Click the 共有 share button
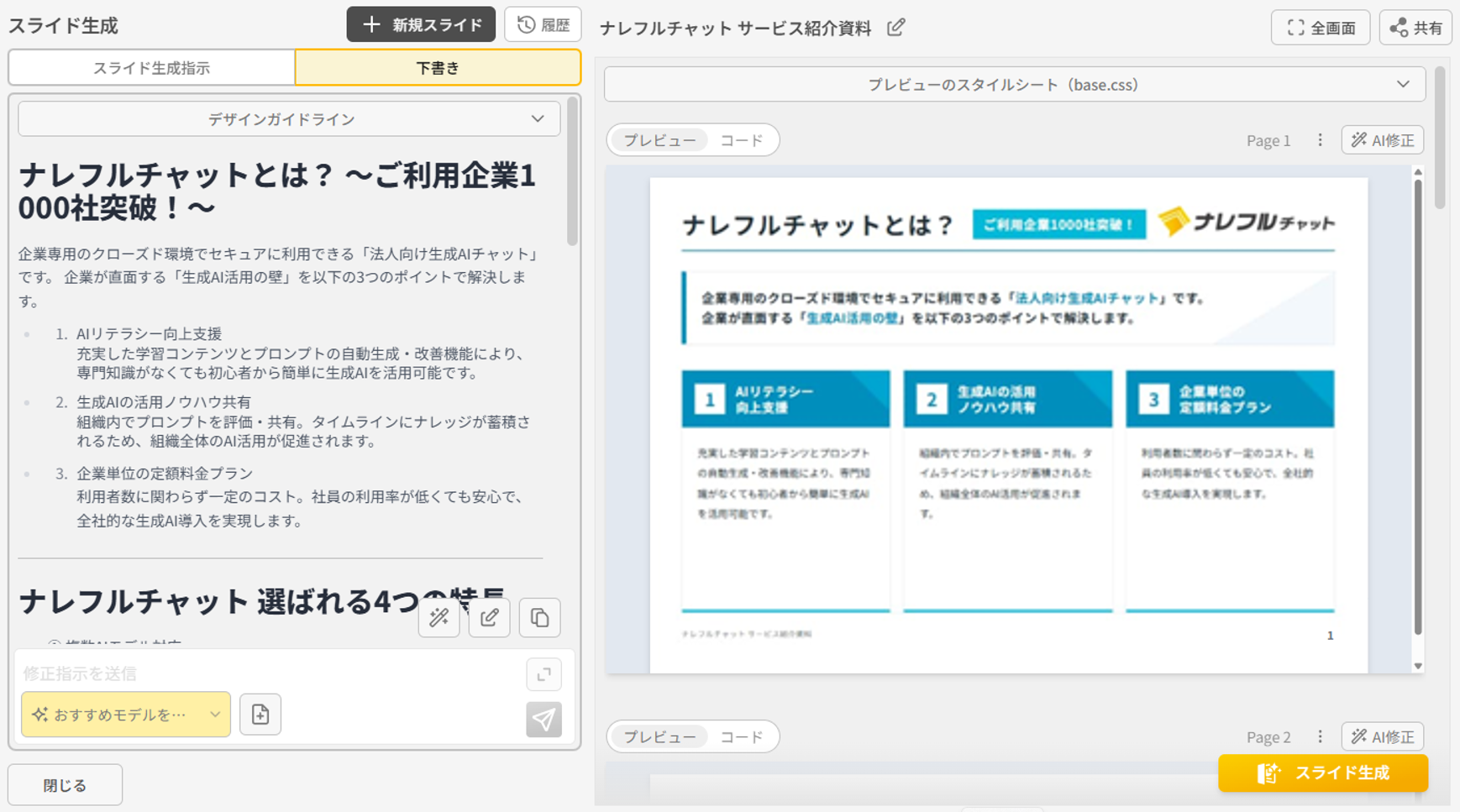1460x812 pixels. pos(1415,28)
